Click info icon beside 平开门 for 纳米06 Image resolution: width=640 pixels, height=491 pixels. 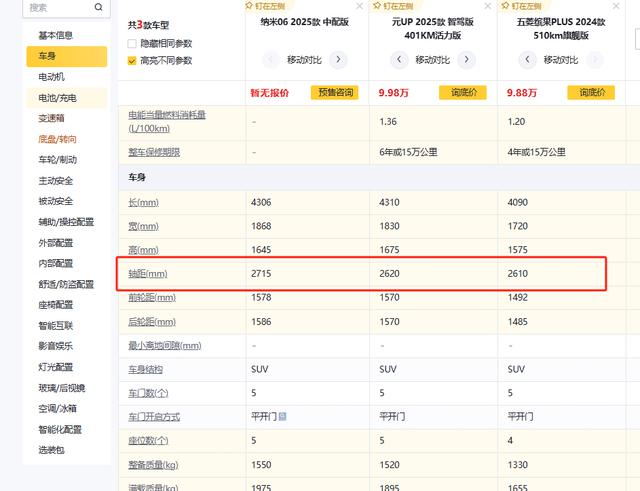coord(282,416)
